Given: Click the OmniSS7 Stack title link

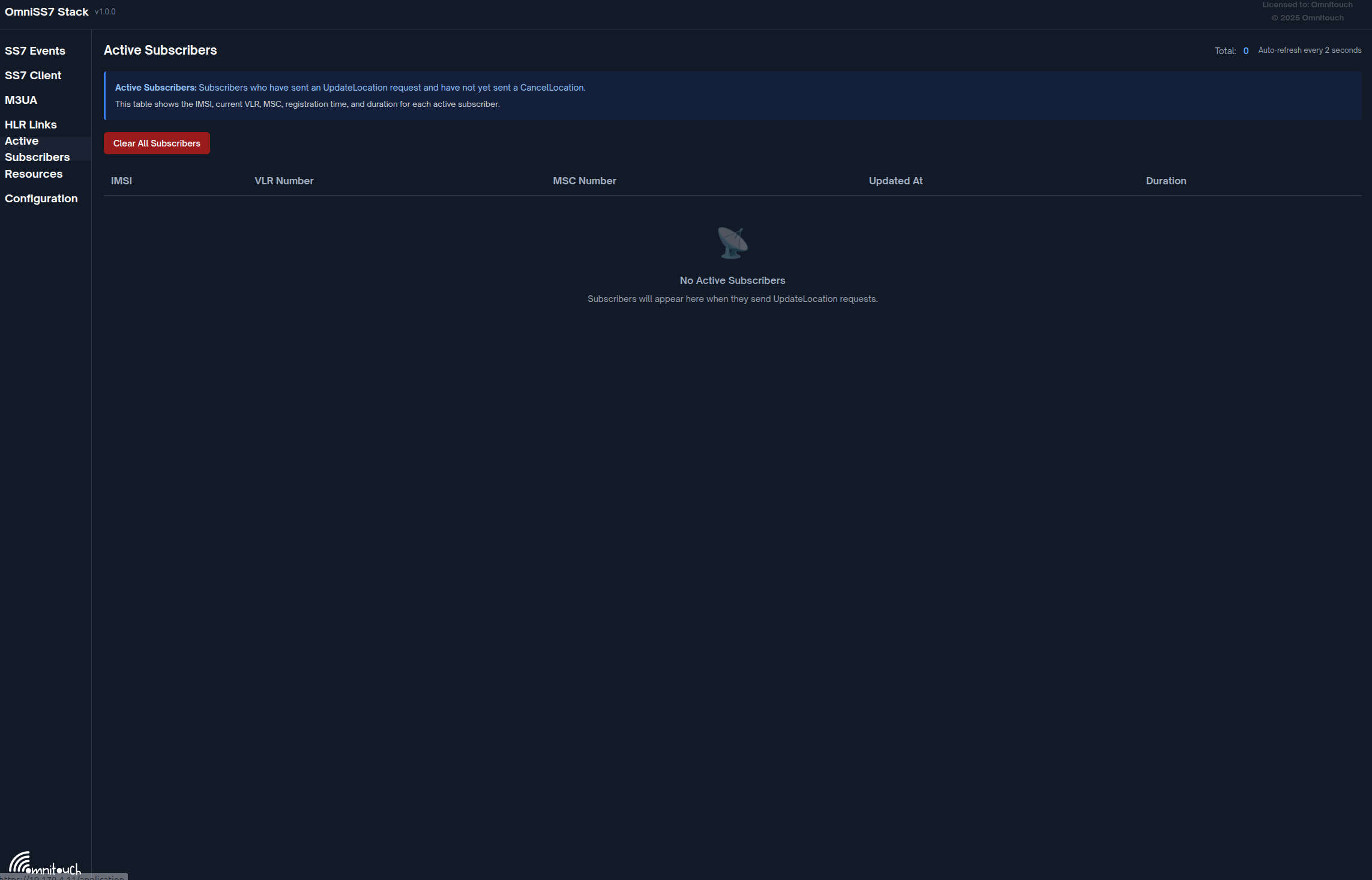Looking at the screenshot, I should [x=47, y=12].
